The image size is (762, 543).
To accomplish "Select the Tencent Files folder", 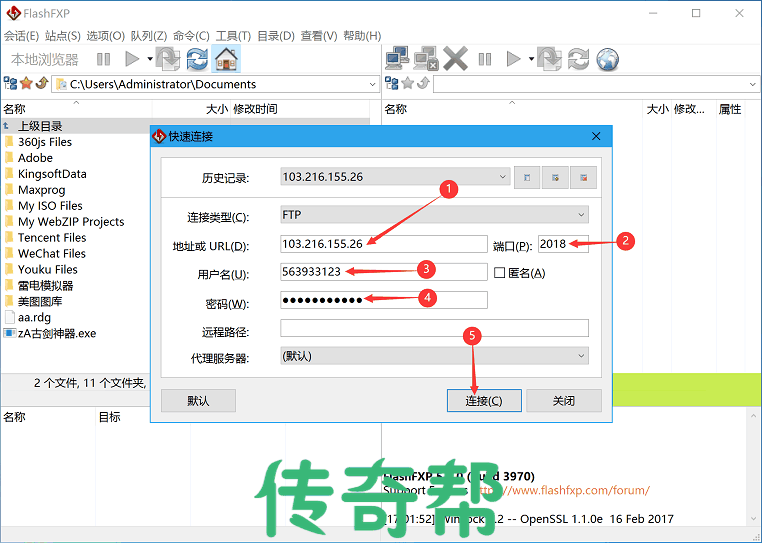I will tap(52, 238).
